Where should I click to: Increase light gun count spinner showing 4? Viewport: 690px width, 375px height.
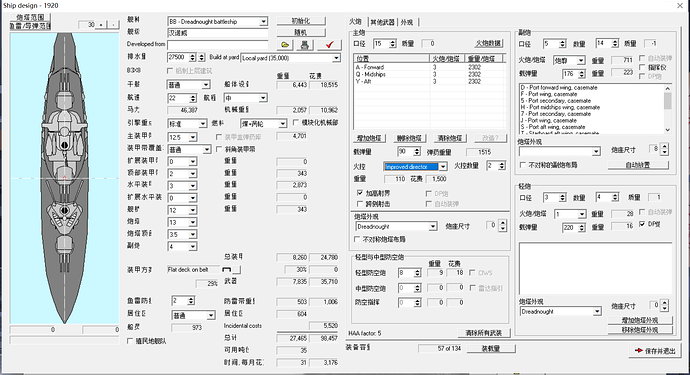pyautogui.click(x=615, y=195)
